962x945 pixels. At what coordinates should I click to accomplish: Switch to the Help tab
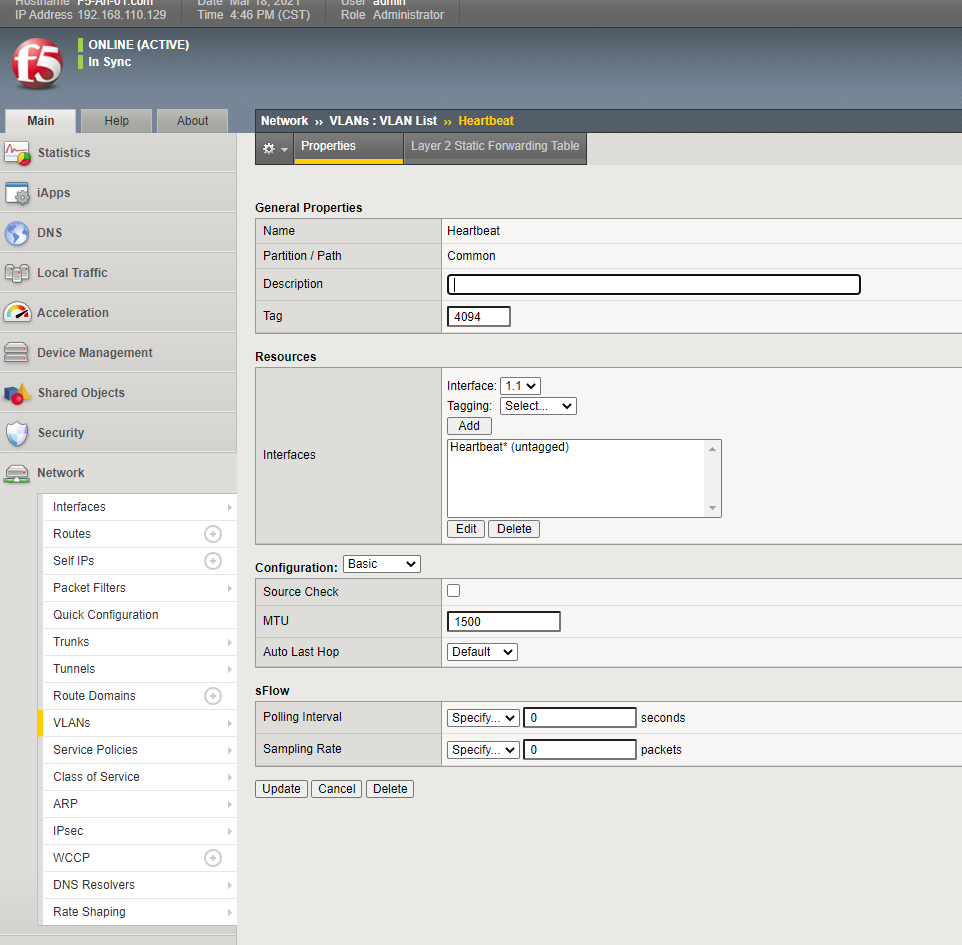[117, 121]
